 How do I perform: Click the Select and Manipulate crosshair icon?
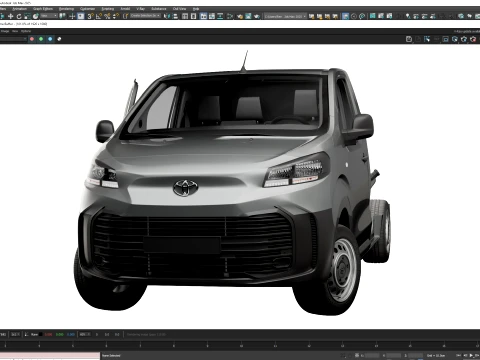[x=72, y=16]
